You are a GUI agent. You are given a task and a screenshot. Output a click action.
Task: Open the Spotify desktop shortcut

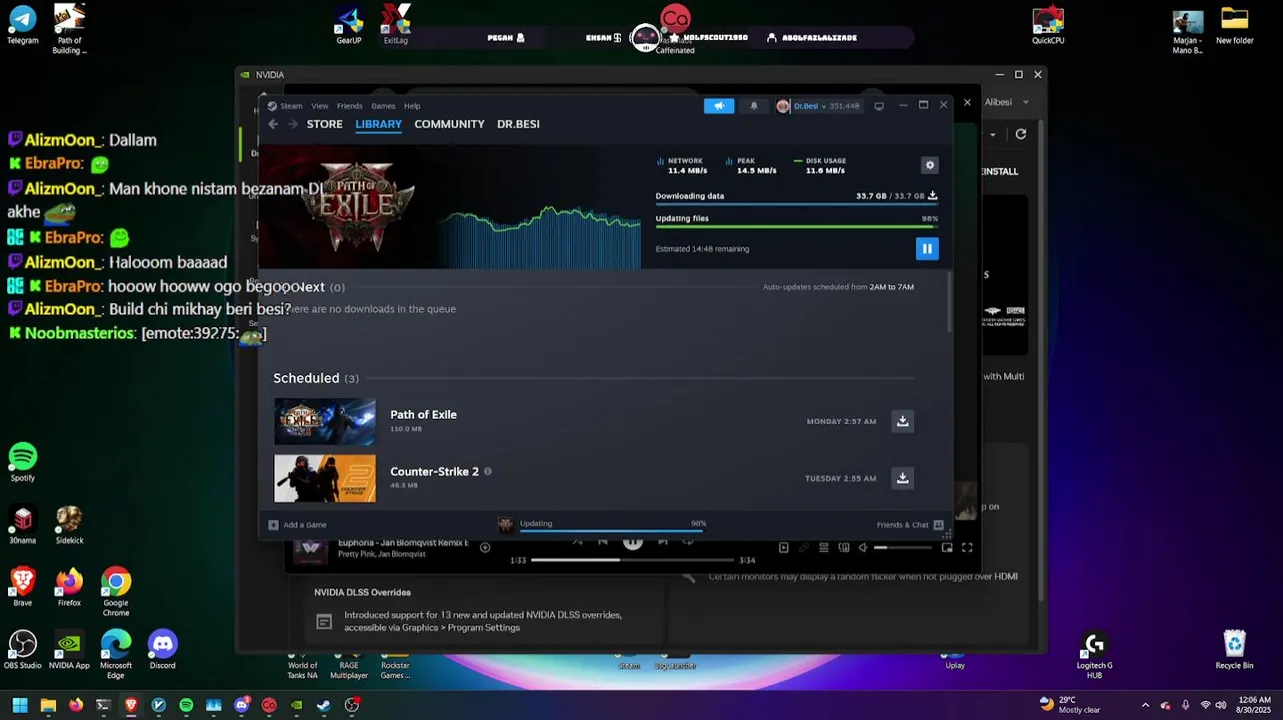point(22,463)
